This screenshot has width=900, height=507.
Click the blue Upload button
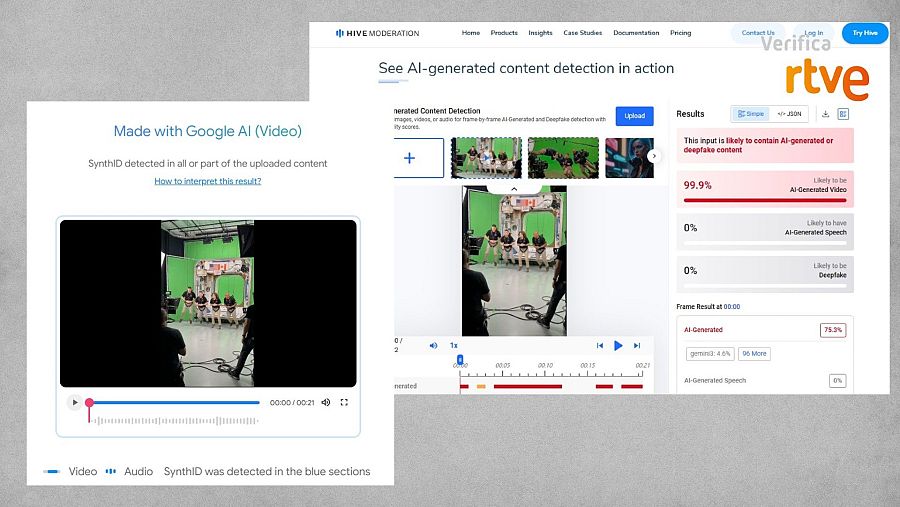click(634, 115)
